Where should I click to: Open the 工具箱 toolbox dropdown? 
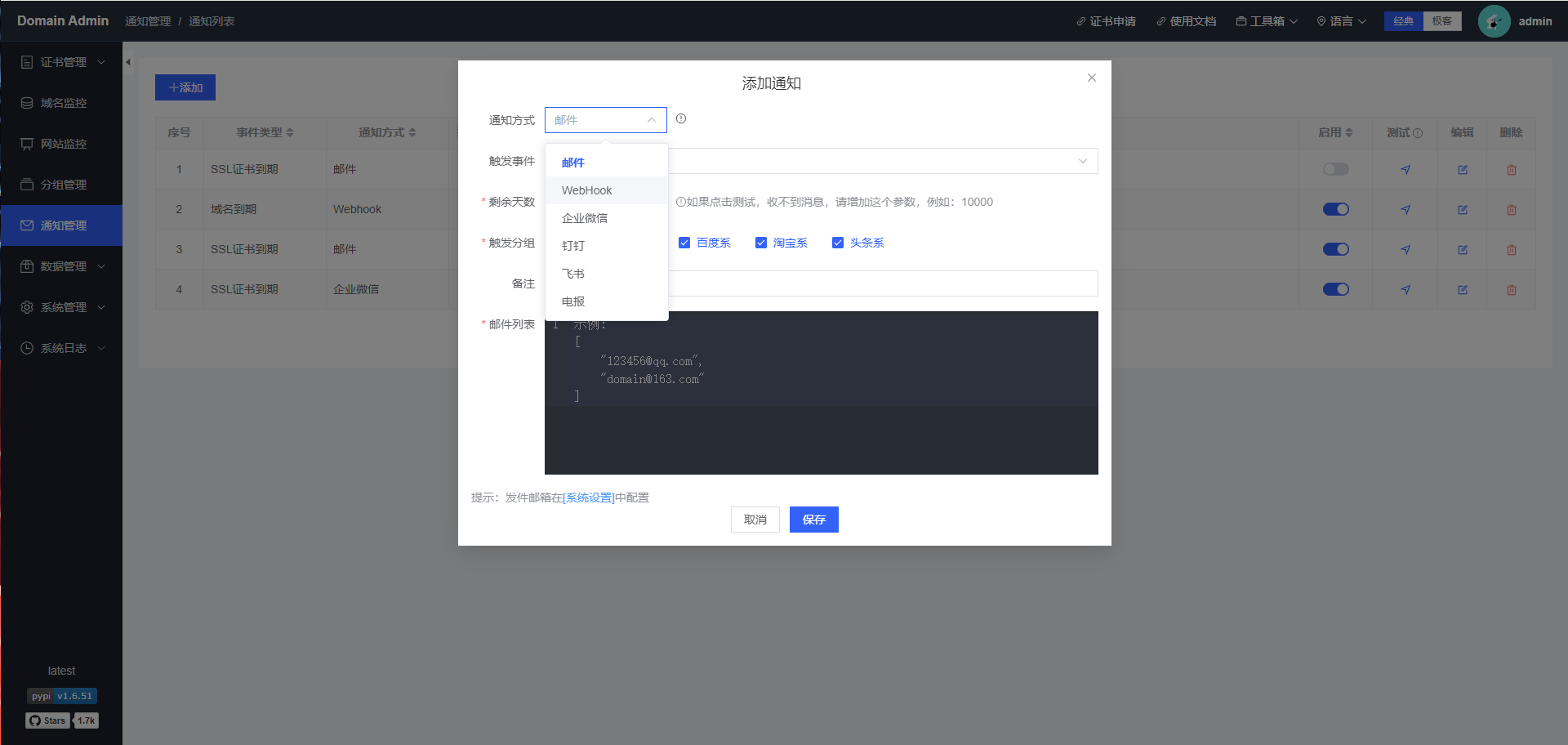pos(1267,21)
